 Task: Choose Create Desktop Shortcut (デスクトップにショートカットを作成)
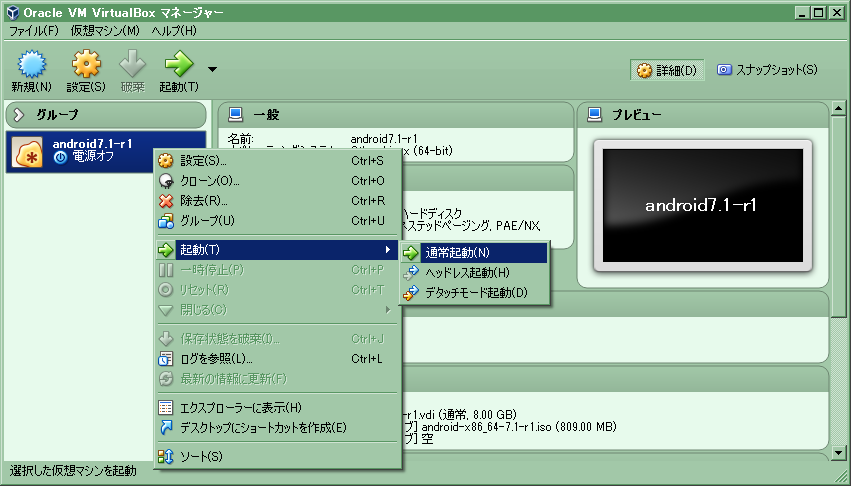click(277, 428)
